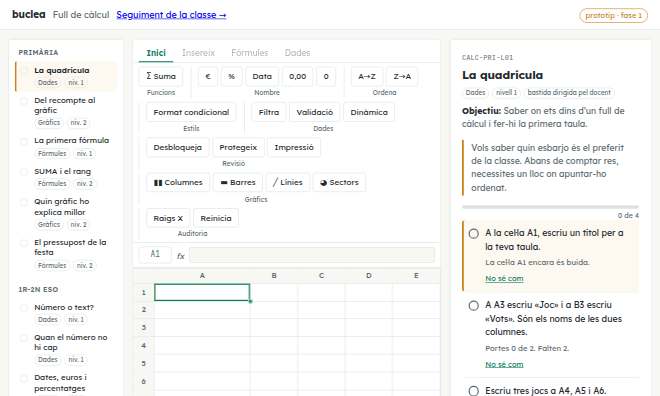660x396 pixels.
Task: Insert a Sectors pie chart
Action: pos(339,182)
